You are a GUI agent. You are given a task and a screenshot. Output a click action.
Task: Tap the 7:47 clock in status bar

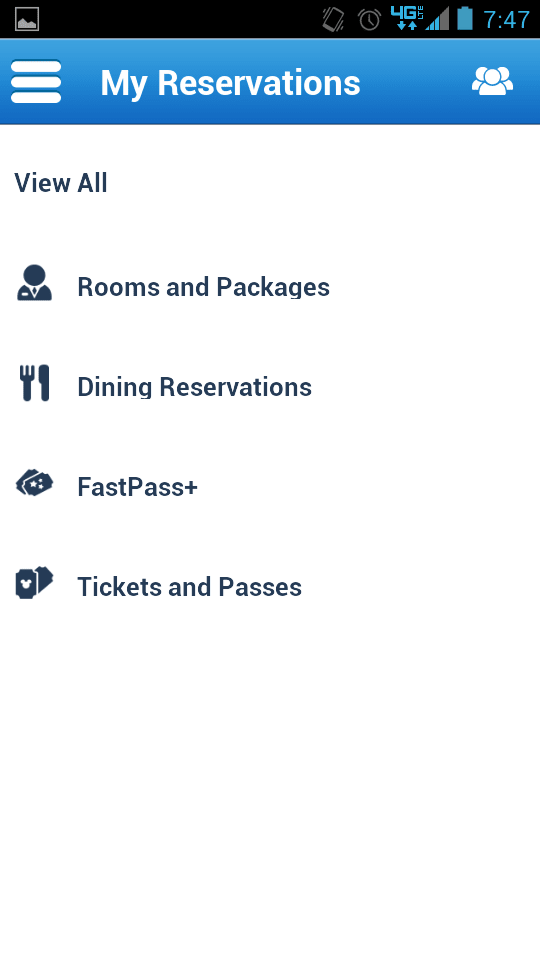(x=506, y=20)
